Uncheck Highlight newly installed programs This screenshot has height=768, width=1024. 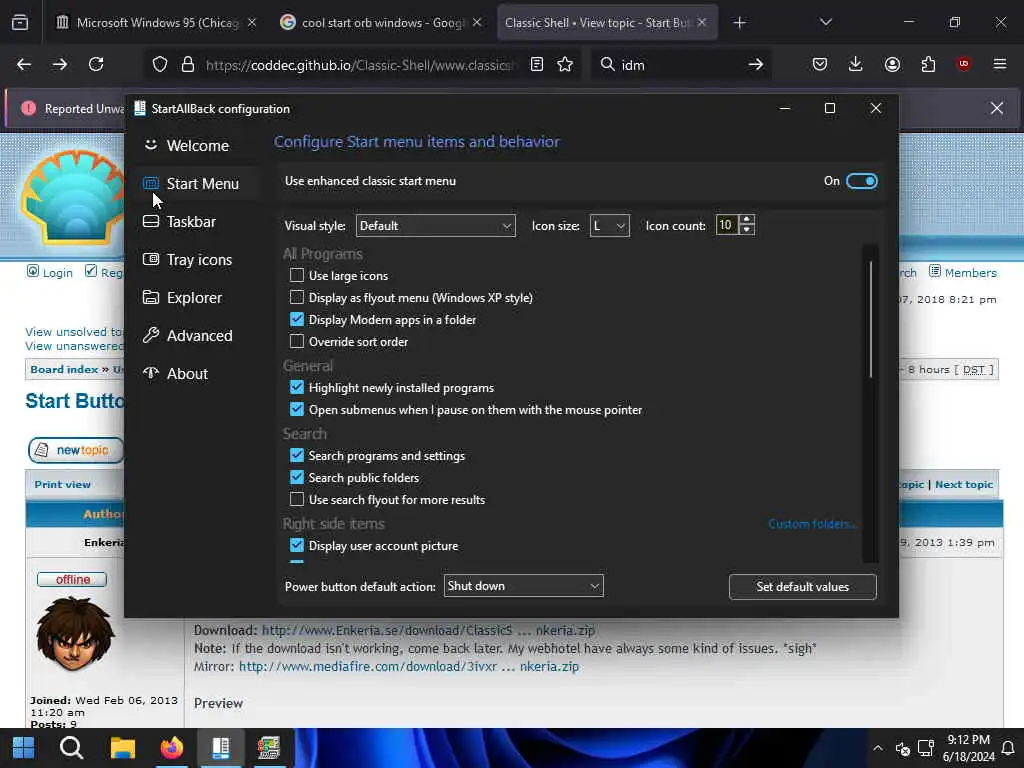(x=296, y=387)
